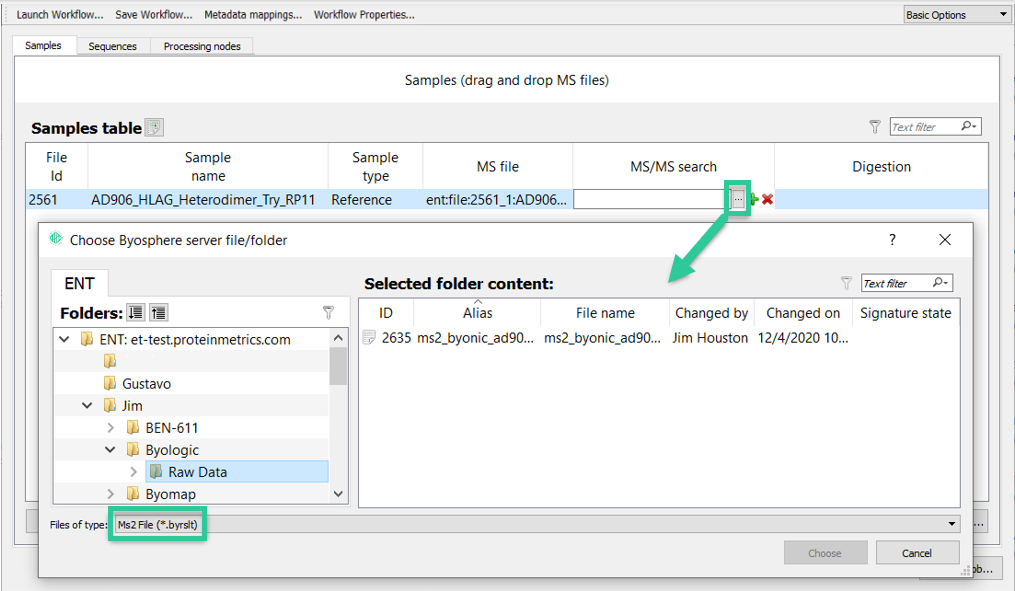Click the Digestion column header
Image resolution: width=1015 pixels, height=591 pixels.
[881, 166]
